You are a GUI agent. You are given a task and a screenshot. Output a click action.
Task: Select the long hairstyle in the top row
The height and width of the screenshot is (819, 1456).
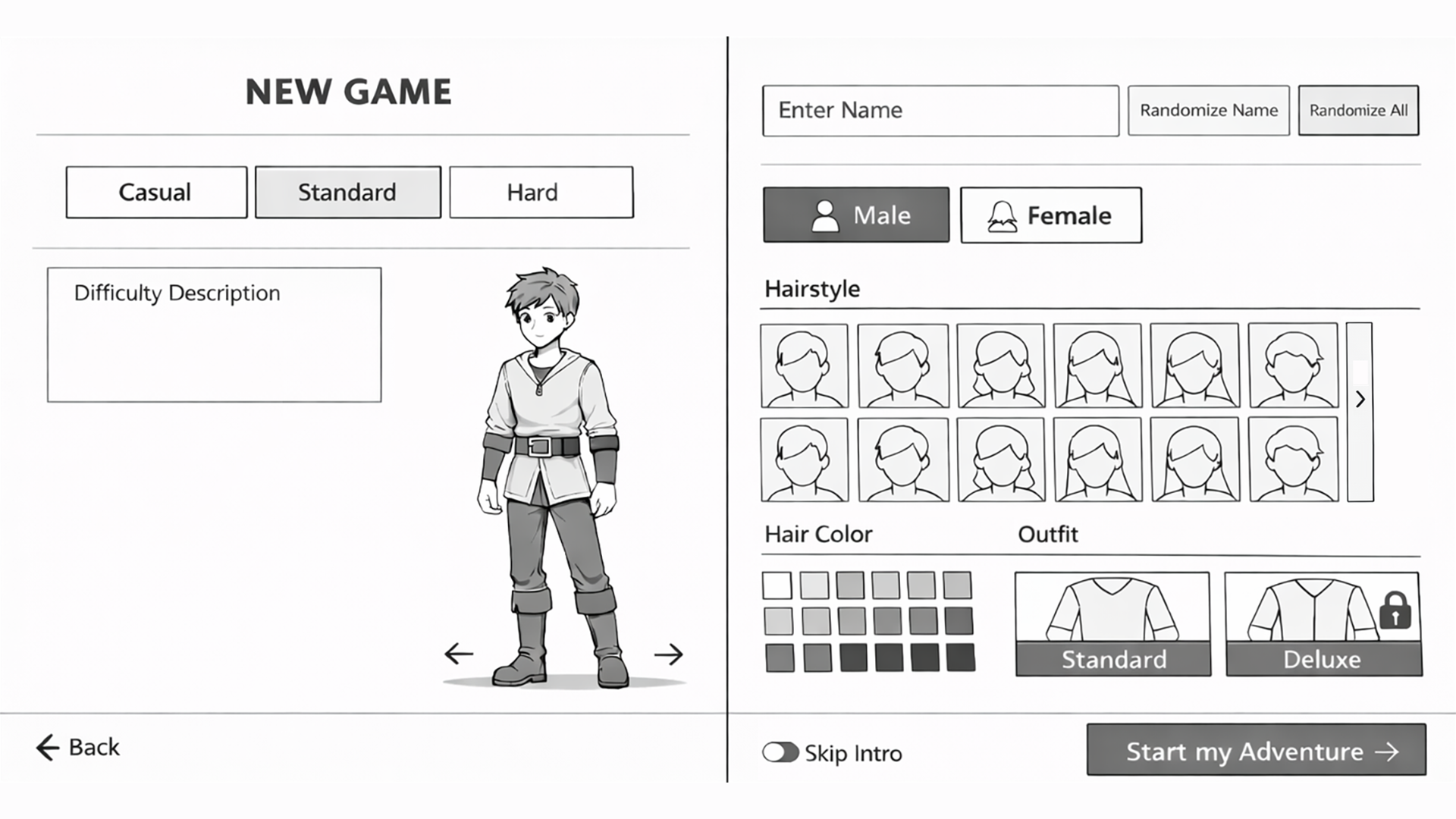tap(1098, 366)
